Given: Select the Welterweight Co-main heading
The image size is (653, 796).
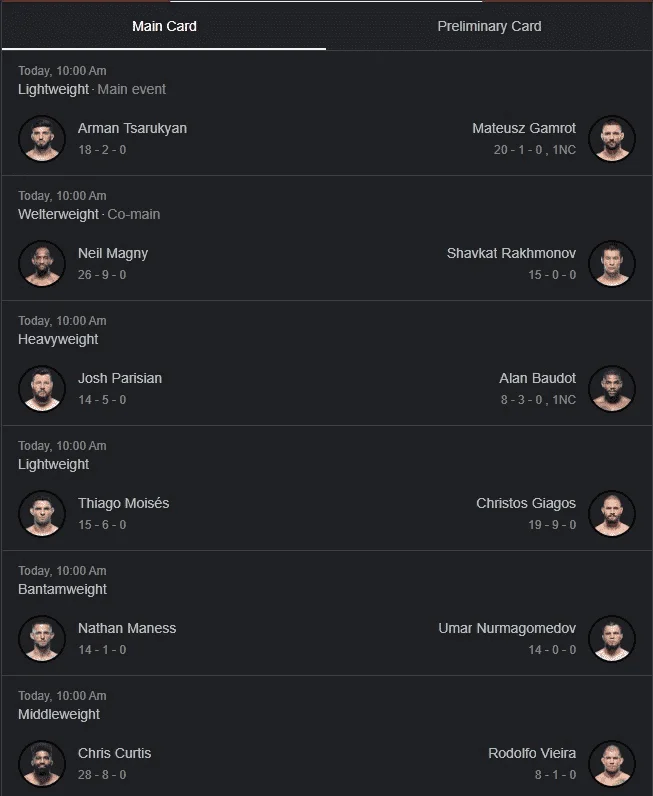Looking at the screenshot, I should pos(89,214).
